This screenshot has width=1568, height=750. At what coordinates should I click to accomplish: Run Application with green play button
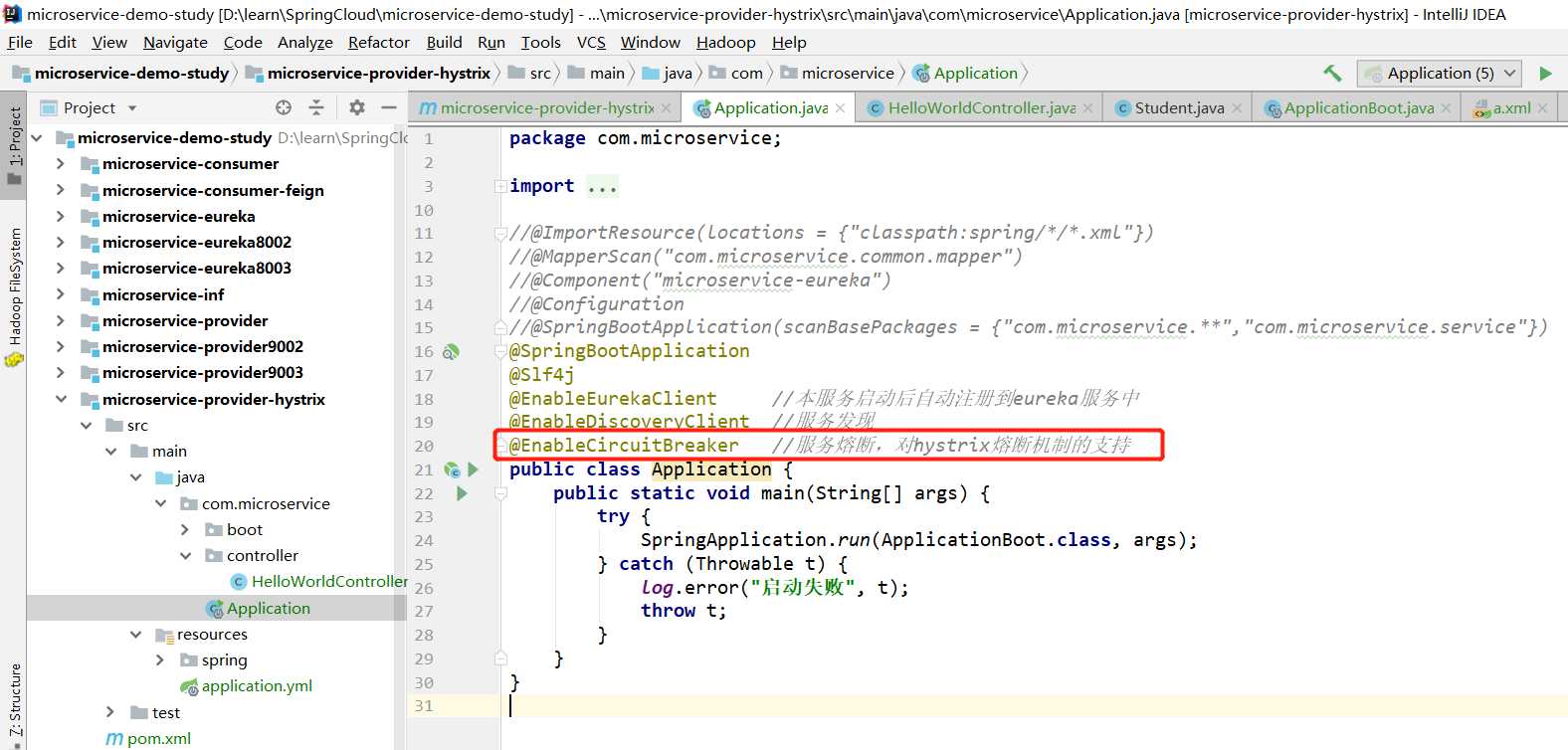[x=1545, y=73]
